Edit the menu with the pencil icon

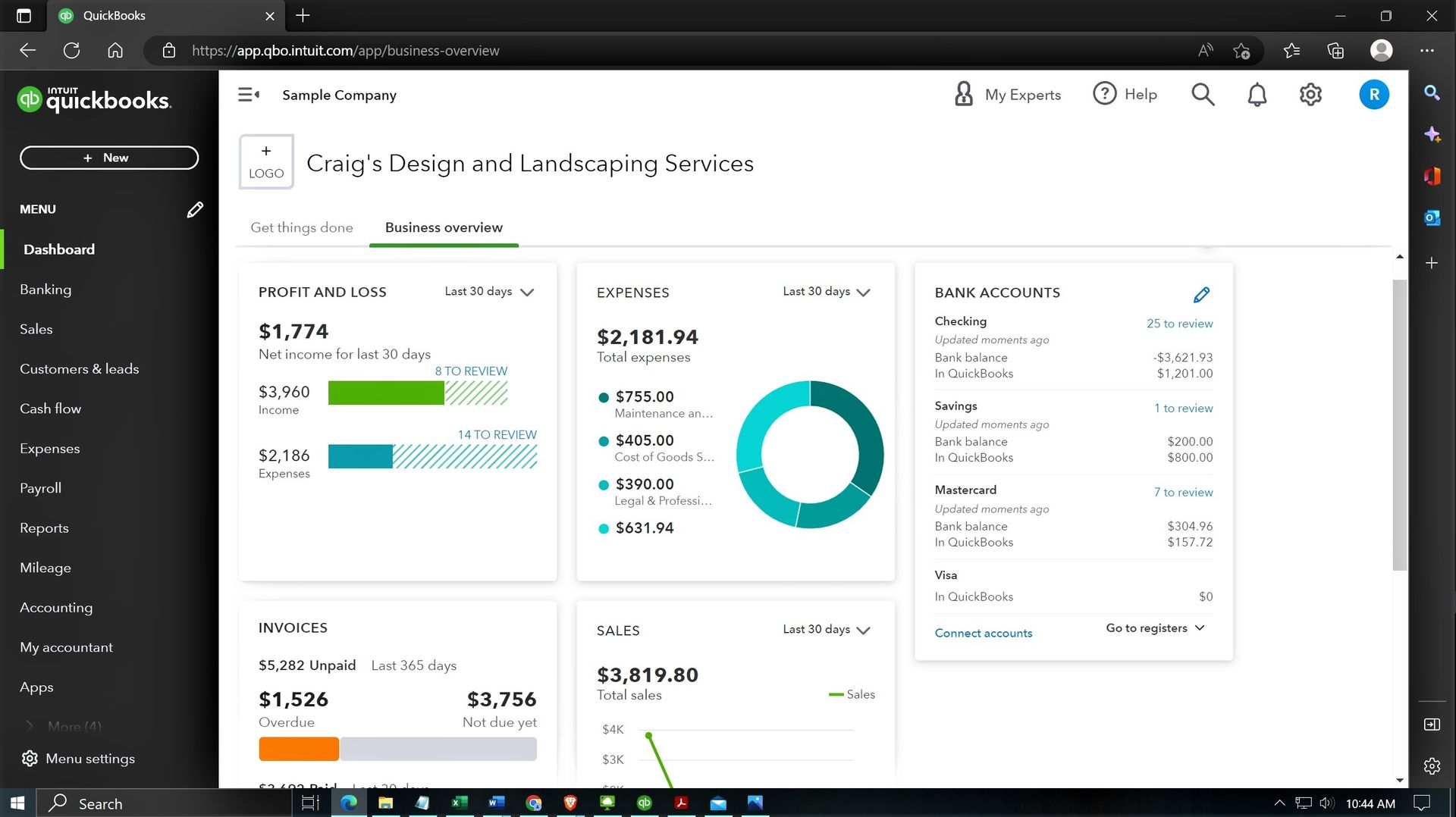point(195,209)
